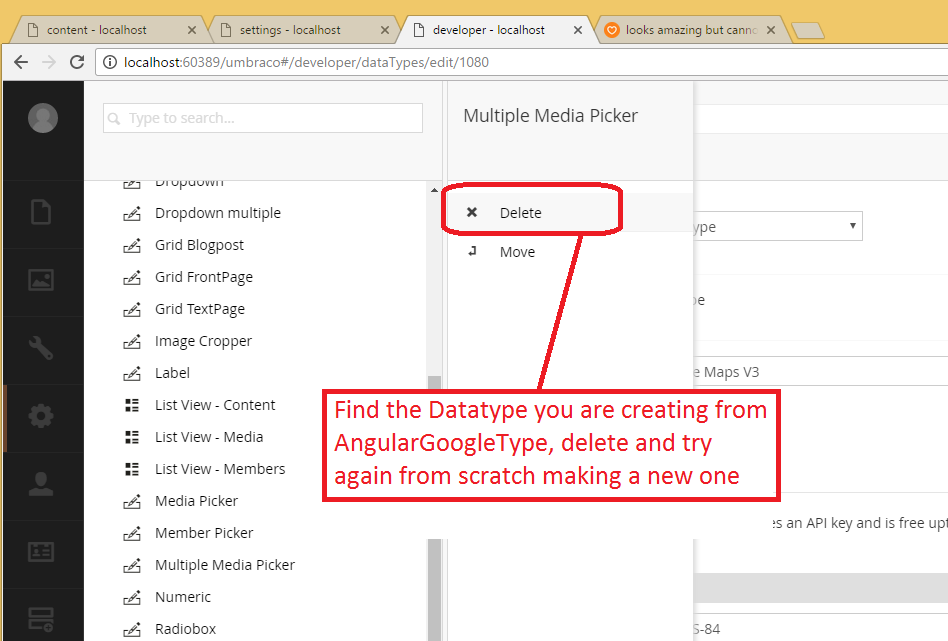The image size is (948, 641).
Task: Close the settings - localhost tab
Action: pos(385,30)
